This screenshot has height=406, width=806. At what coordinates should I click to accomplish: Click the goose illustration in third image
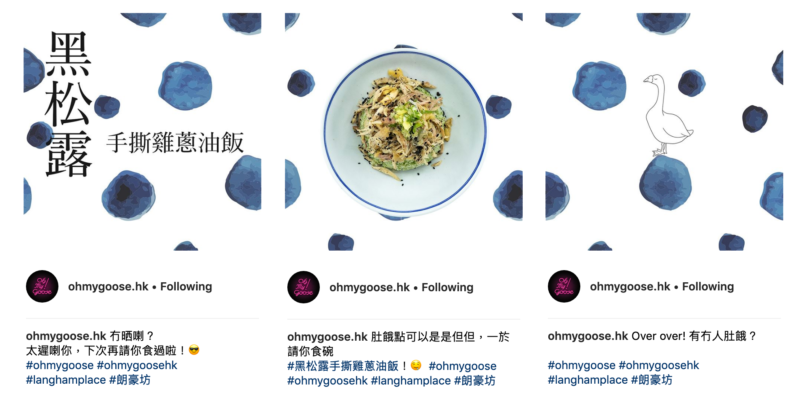(667, 115)
